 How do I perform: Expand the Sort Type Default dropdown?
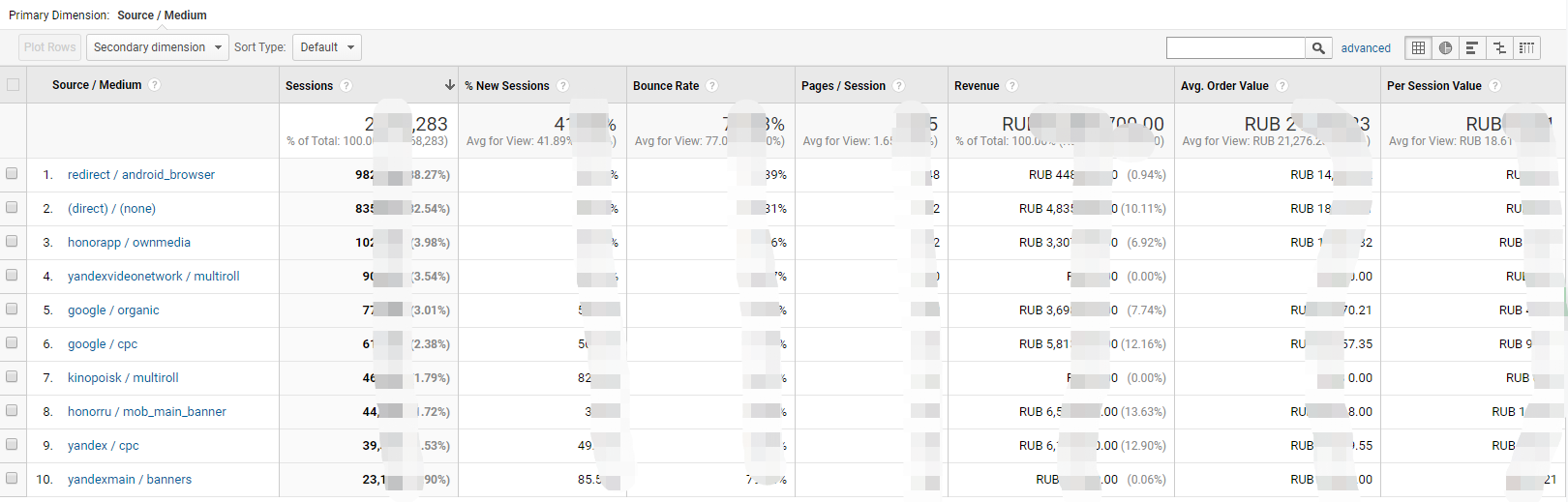click(x=326, y=47)
